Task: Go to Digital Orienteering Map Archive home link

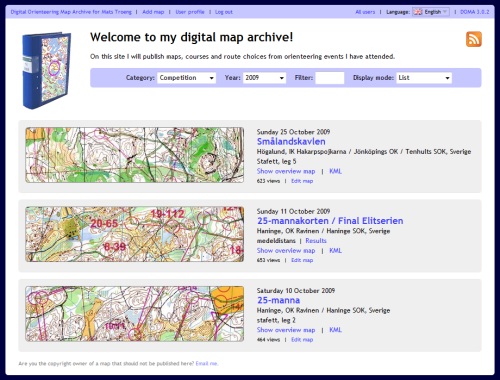Action: (x=71, y=12)
